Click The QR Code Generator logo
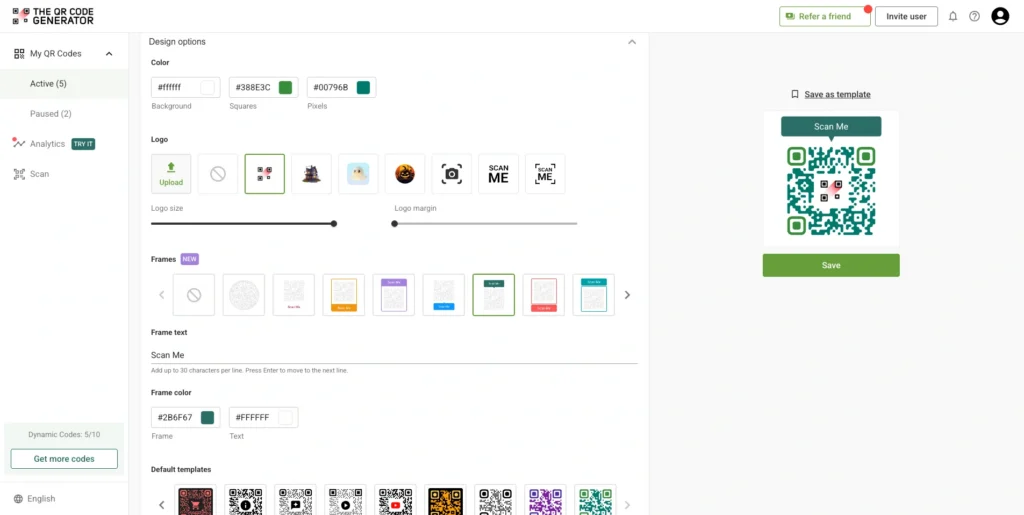1024x515 pixels. (53, 16)
